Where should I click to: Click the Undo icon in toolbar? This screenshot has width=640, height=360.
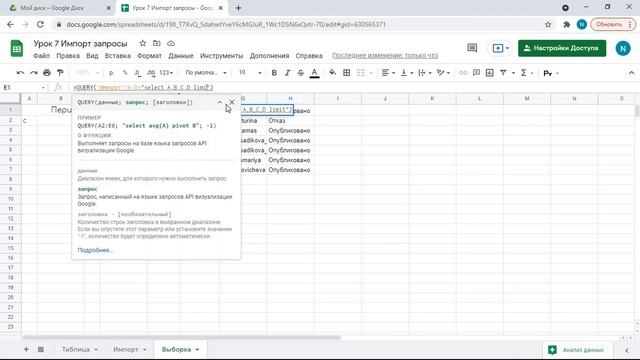[20, 73]
